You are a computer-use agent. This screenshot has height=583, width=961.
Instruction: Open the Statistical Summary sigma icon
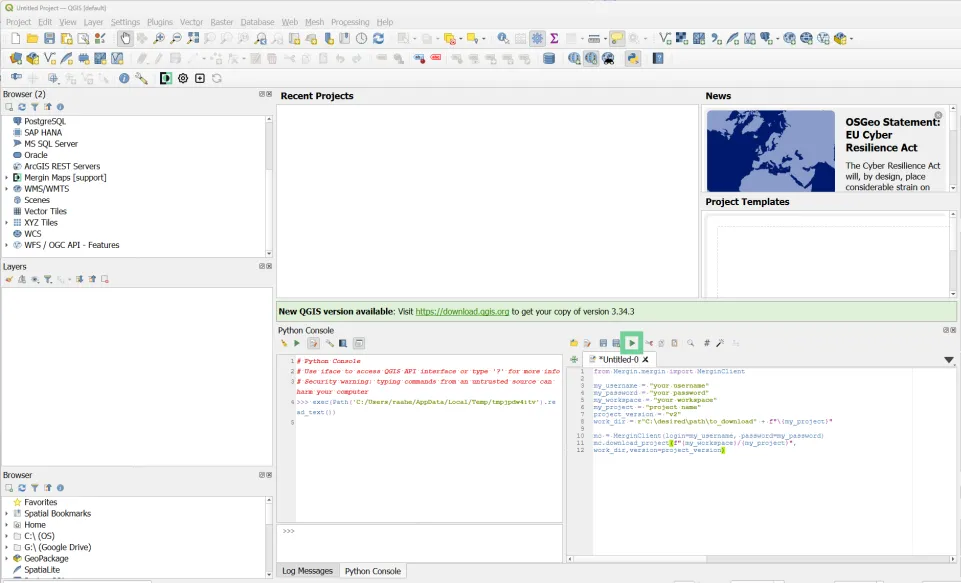click(x=554, y=39)
